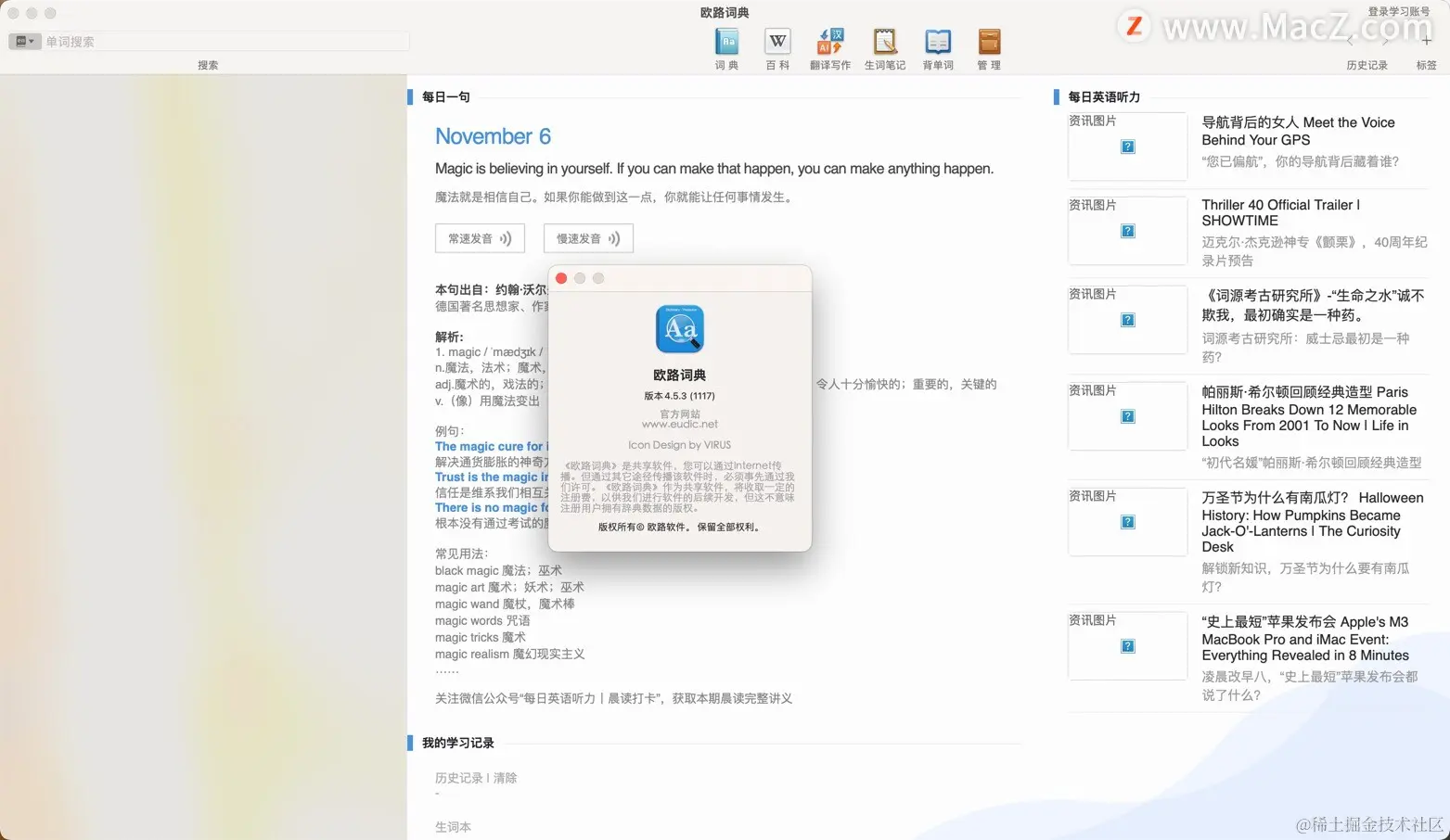Go forward in history with right chevron
The width and height of the screenshot is (1450, 840).
(x=1385, y=41)
